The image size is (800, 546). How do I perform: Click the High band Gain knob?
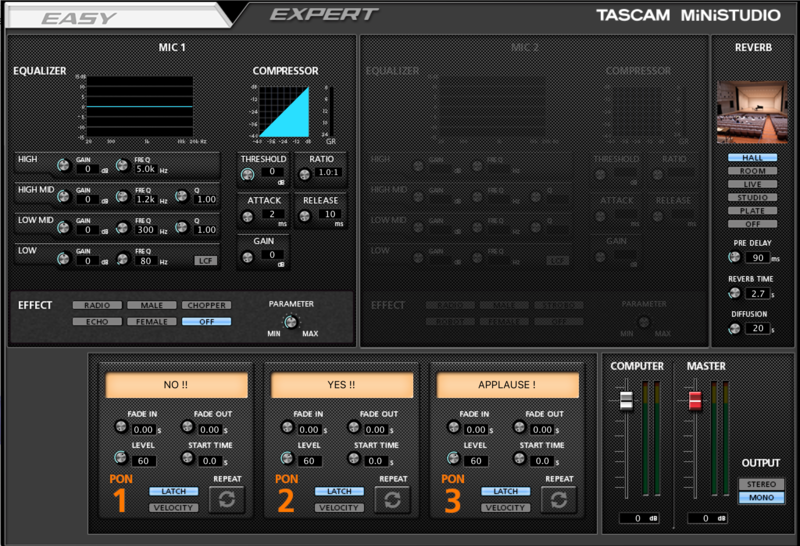(64, 166)
